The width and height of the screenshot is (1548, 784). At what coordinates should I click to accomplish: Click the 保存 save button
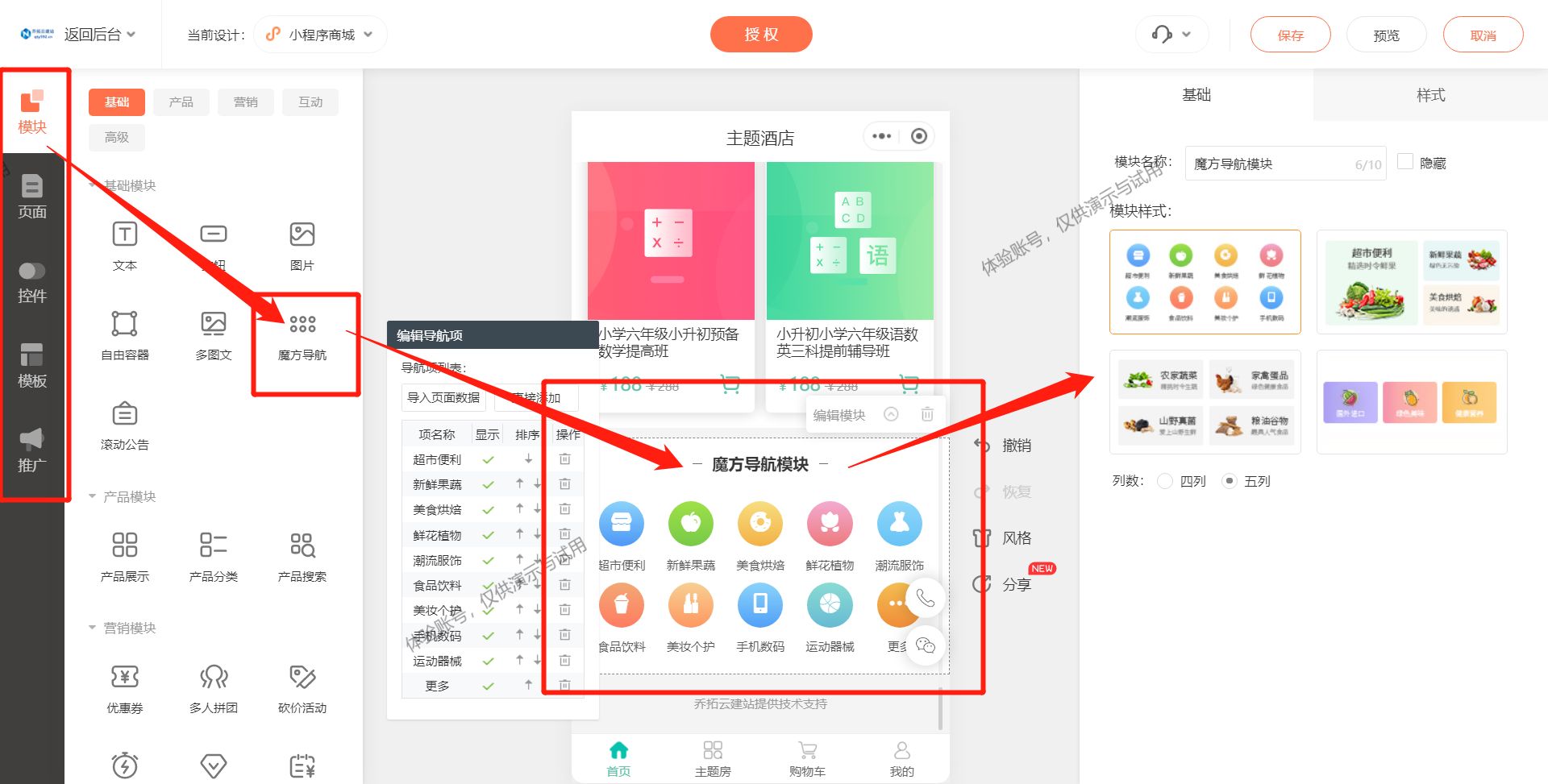tap(1290, 35)
